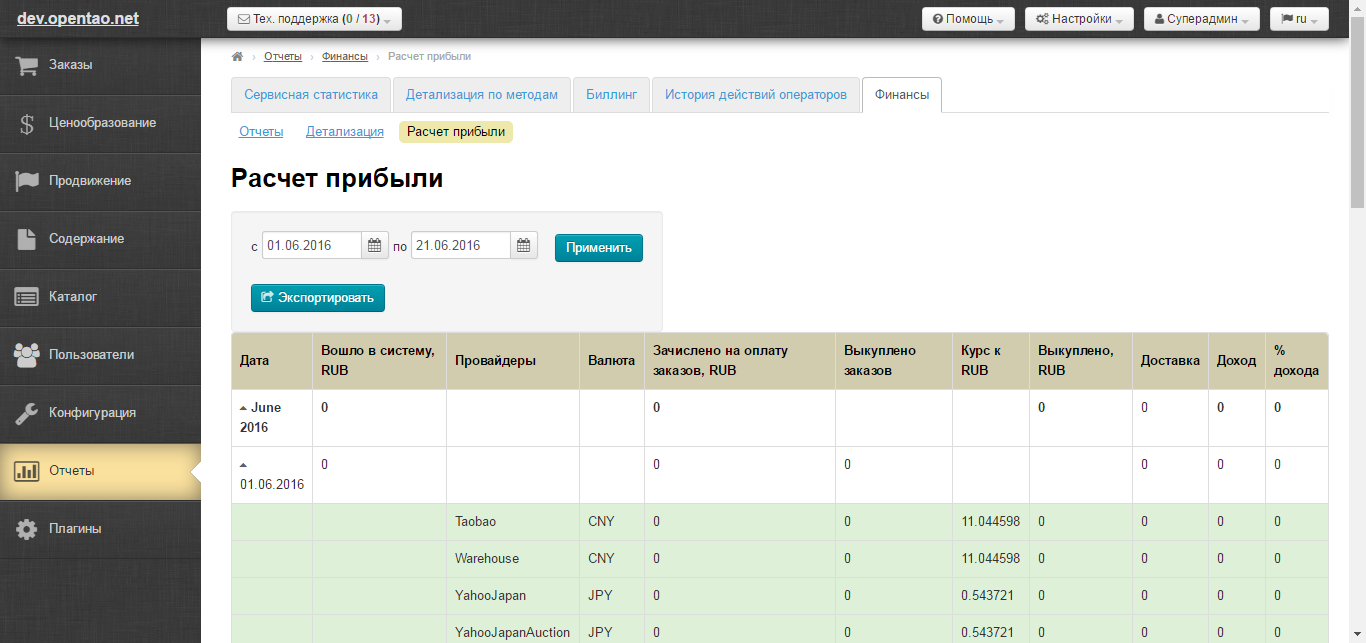
Task: Click the Вошло в систему, RUB header
Action: click(380, 361)
